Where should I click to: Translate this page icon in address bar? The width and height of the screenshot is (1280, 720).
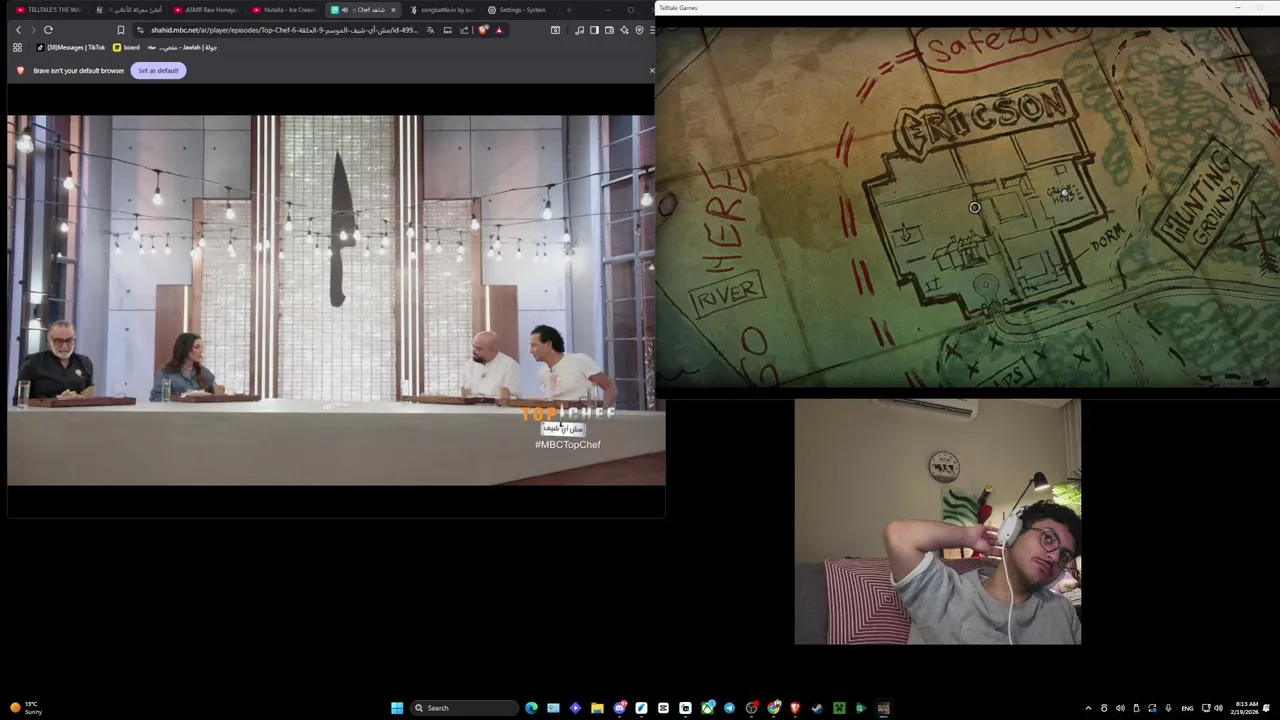430,30
